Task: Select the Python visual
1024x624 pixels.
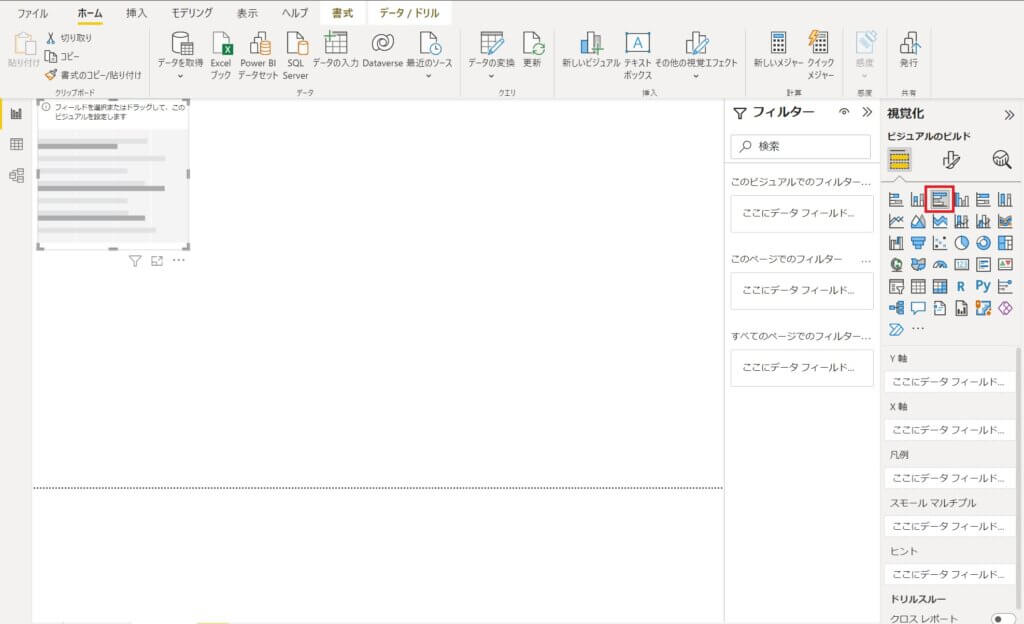Action: [983, 286]
